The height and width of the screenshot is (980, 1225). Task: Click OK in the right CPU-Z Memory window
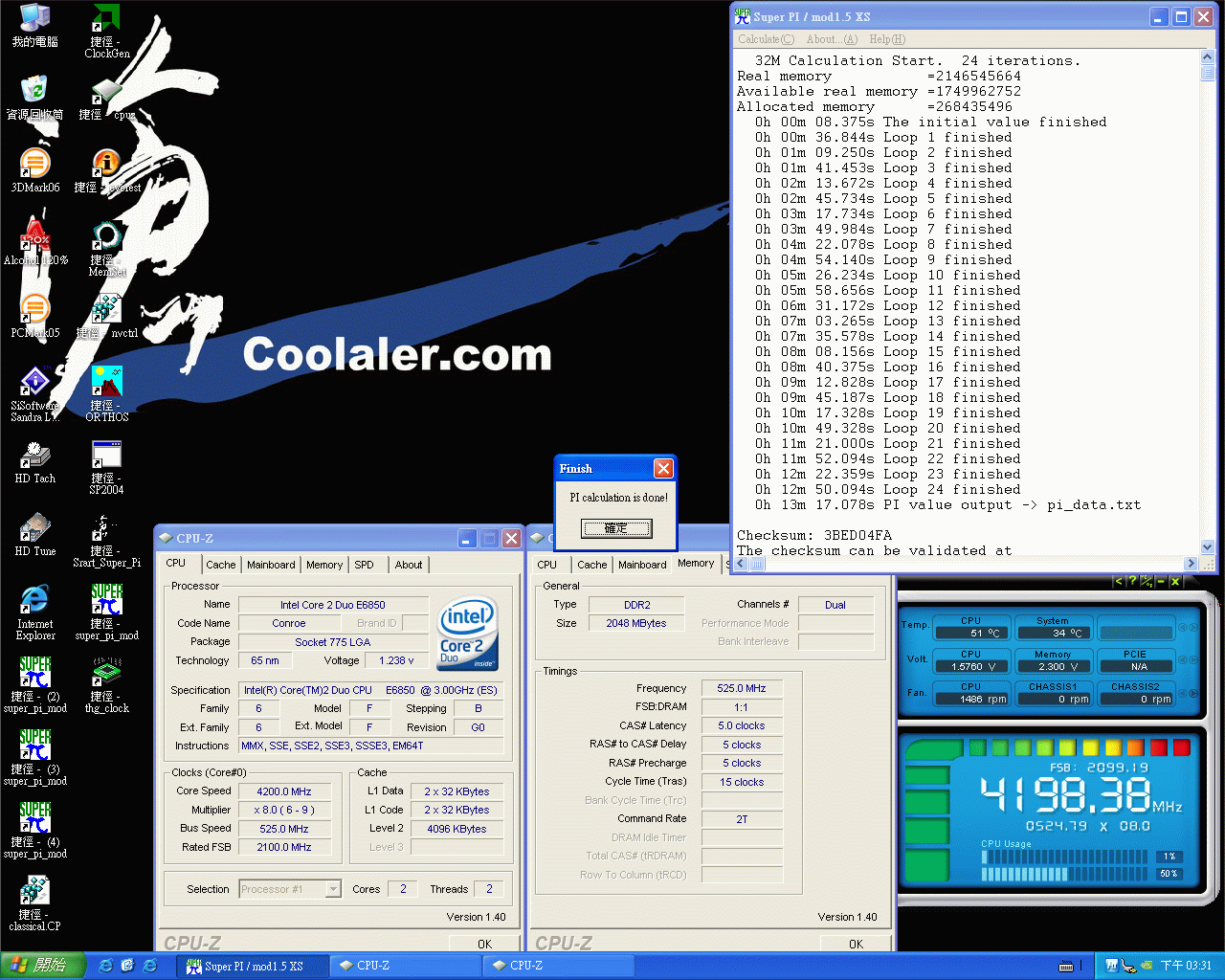click(x=856, y=944)
